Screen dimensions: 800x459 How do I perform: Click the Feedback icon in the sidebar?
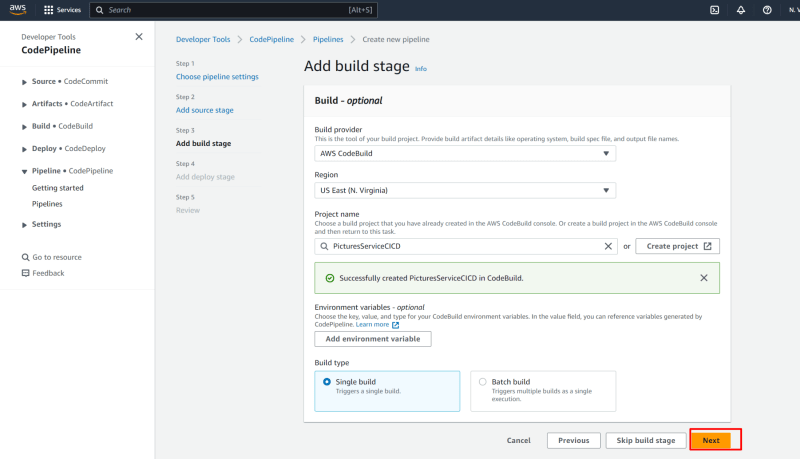pos(26,273)
